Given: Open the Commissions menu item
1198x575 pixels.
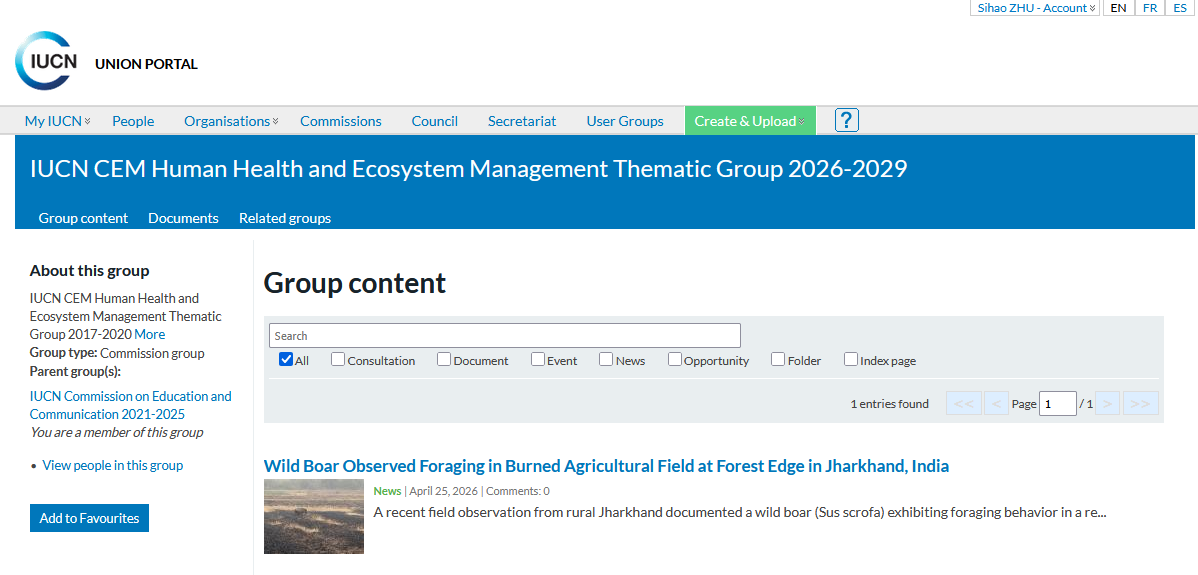Looking at the screenshot, I should click(x=341, y=121).
